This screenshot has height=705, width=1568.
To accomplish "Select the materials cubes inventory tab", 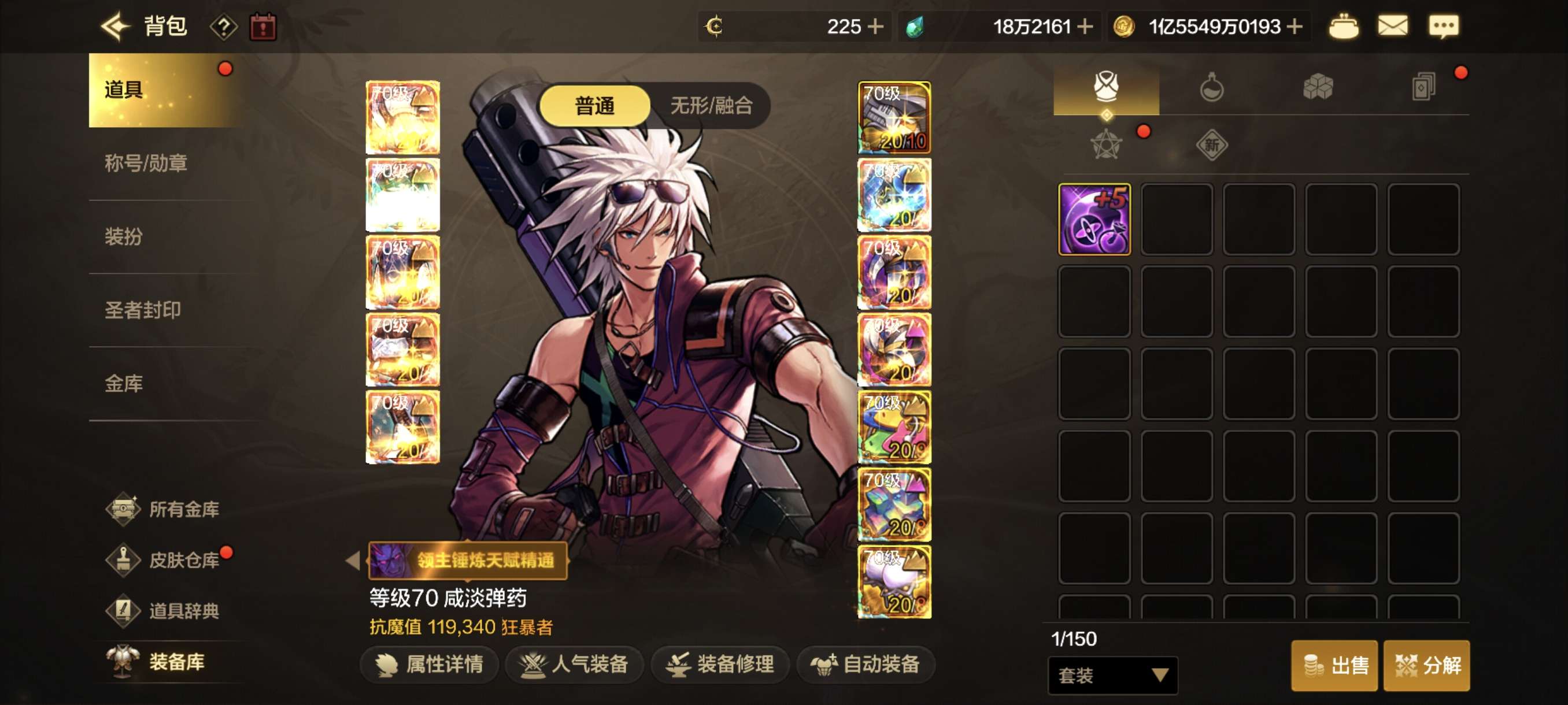I will pyautogui.click(x=1318, y=86).
